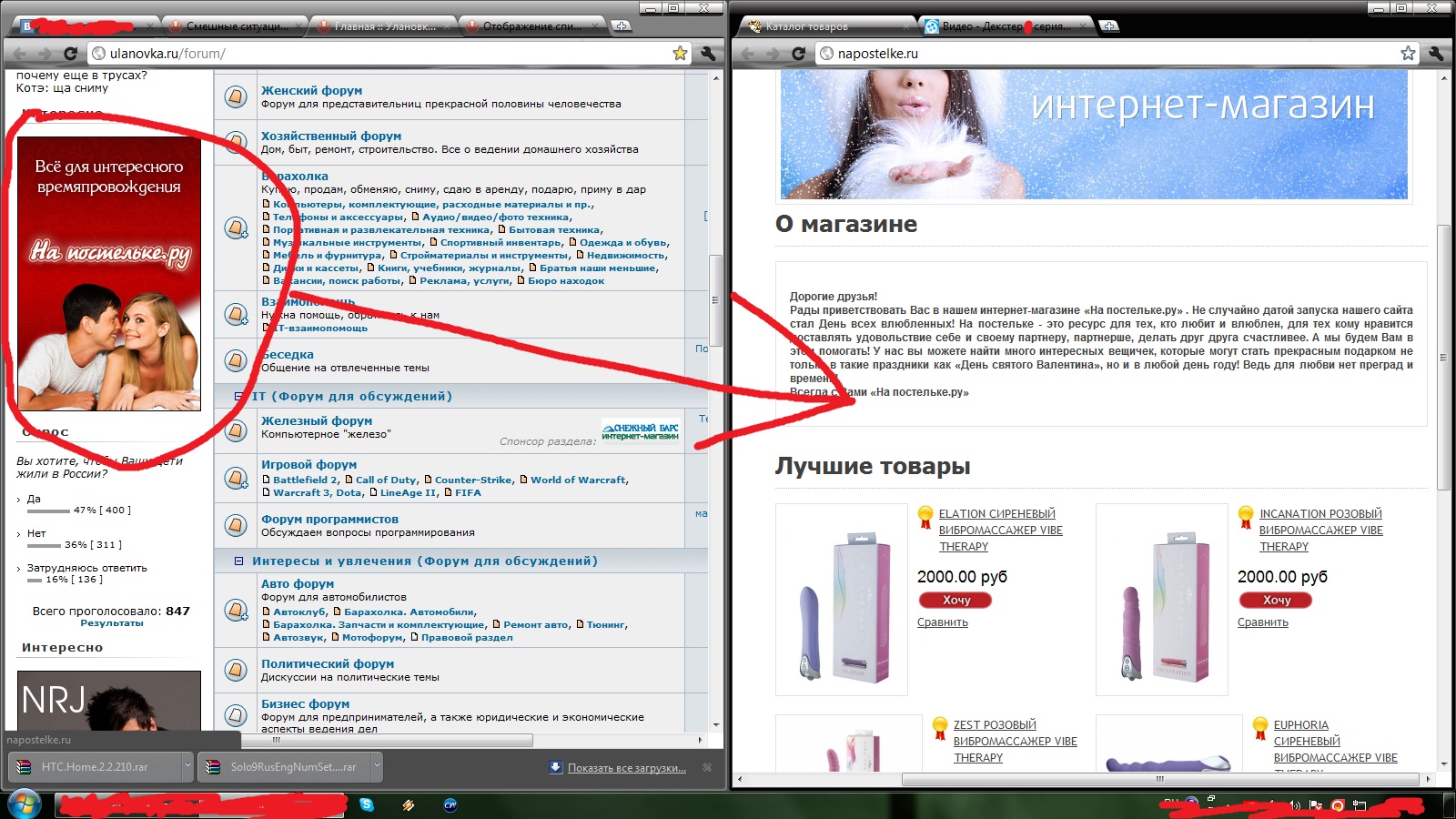Bookmark the ulanovka.ru forum page with star
Screen dimensions: 1456x819
680,54
